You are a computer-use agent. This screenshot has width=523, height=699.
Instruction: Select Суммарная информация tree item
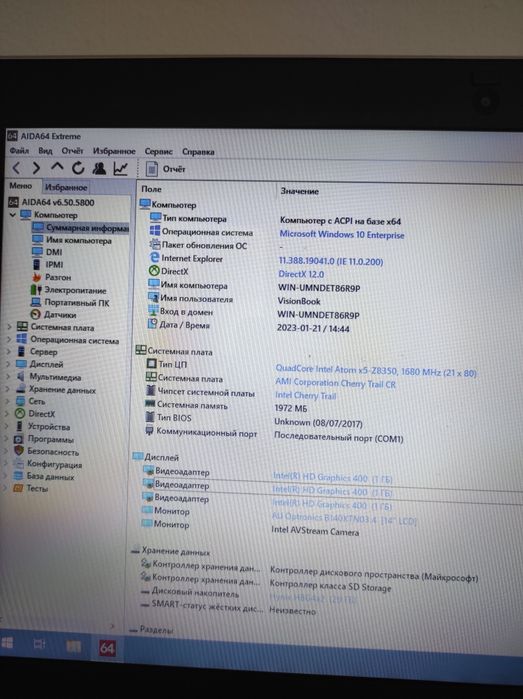coord(81,228)
